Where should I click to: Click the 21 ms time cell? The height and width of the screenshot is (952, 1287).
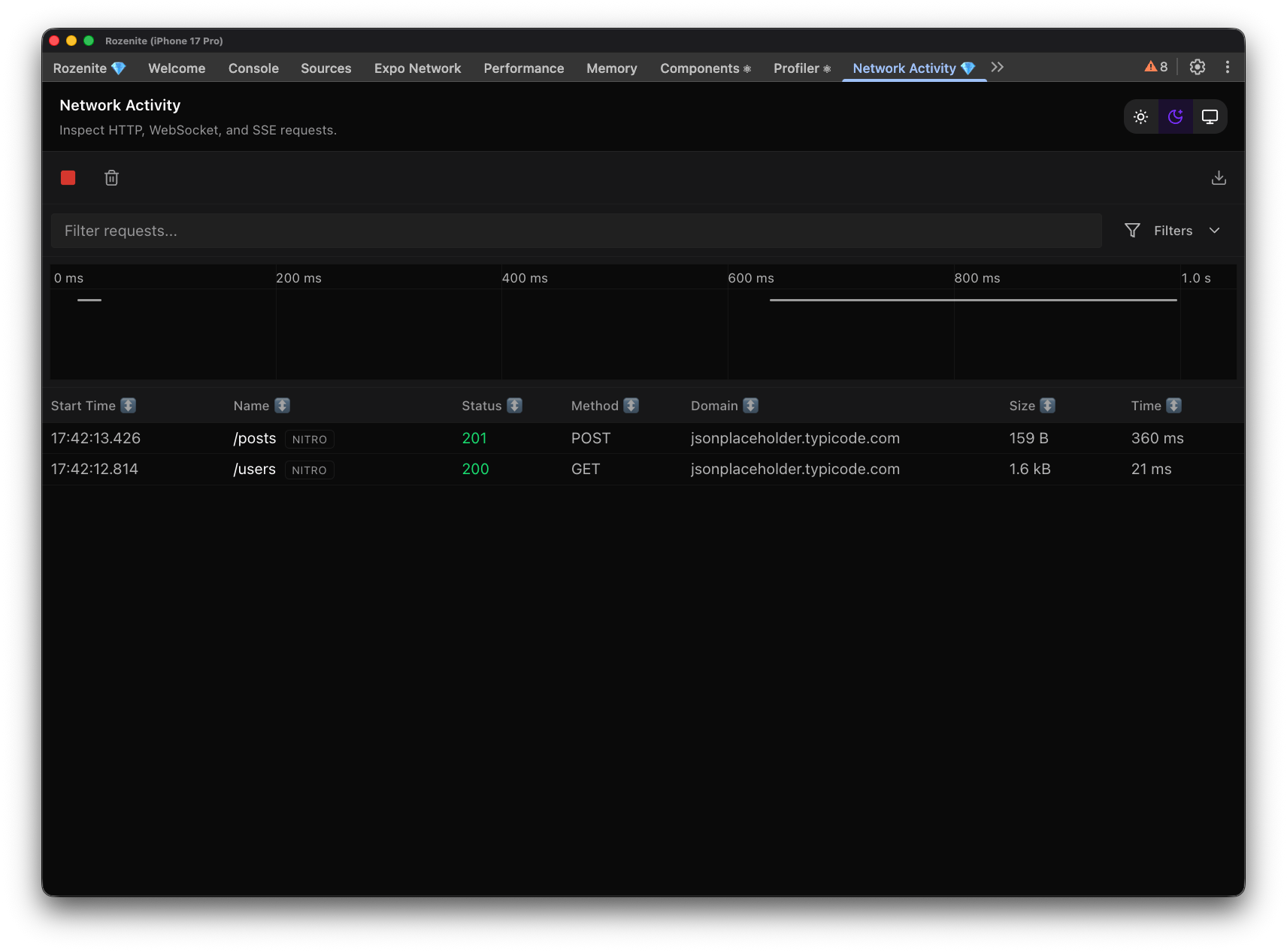pyautogui.click(x=1151, y=469)
